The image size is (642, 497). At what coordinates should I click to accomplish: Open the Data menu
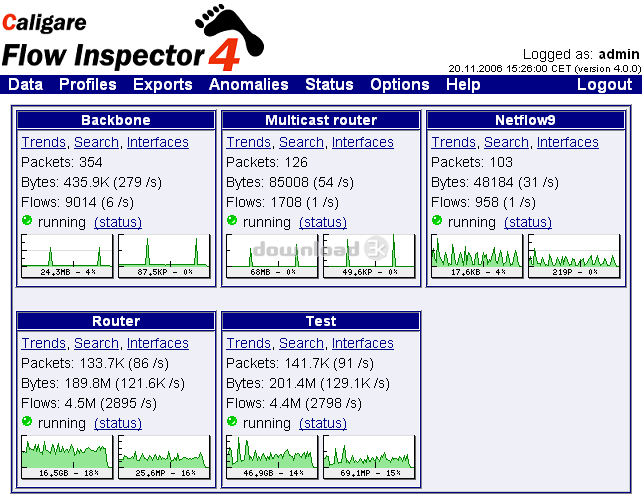click(25, 84)
